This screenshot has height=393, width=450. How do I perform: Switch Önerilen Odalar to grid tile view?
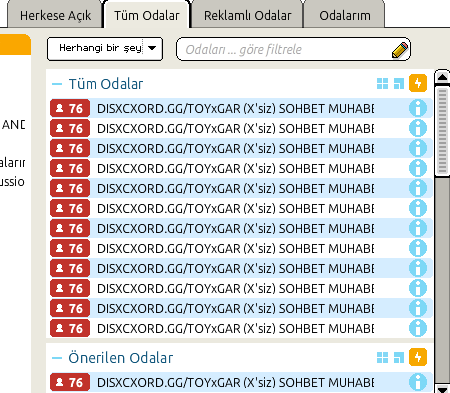pos(382,358)
